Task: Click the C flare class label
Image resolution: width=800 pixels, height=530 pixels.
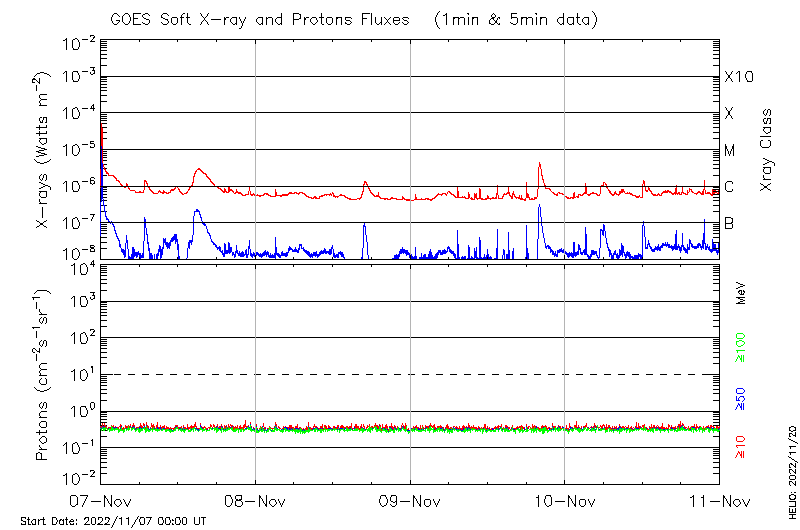Action: tap(729, 187)
